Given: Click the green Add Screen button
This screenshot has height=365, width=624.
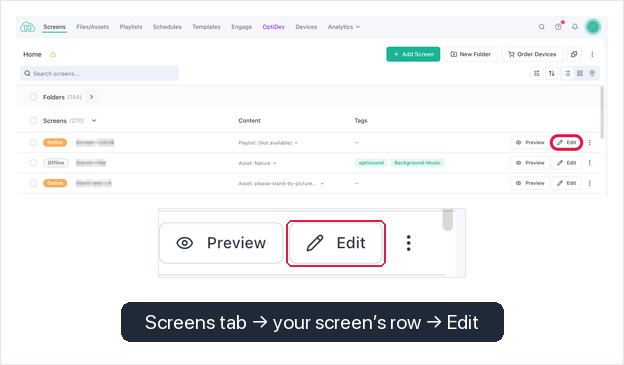Looking at the screenshot, I should [413, 54].
